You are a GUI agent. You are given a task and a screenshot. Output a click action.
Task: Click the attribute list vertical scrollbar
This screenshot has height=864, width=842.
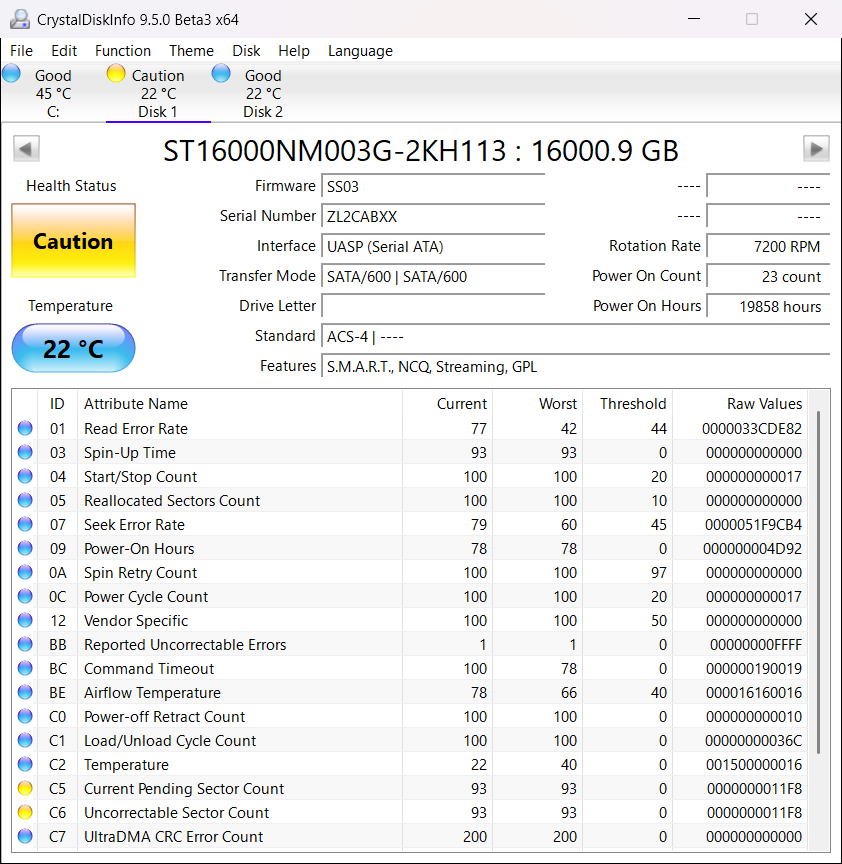(x=819, y=580)
